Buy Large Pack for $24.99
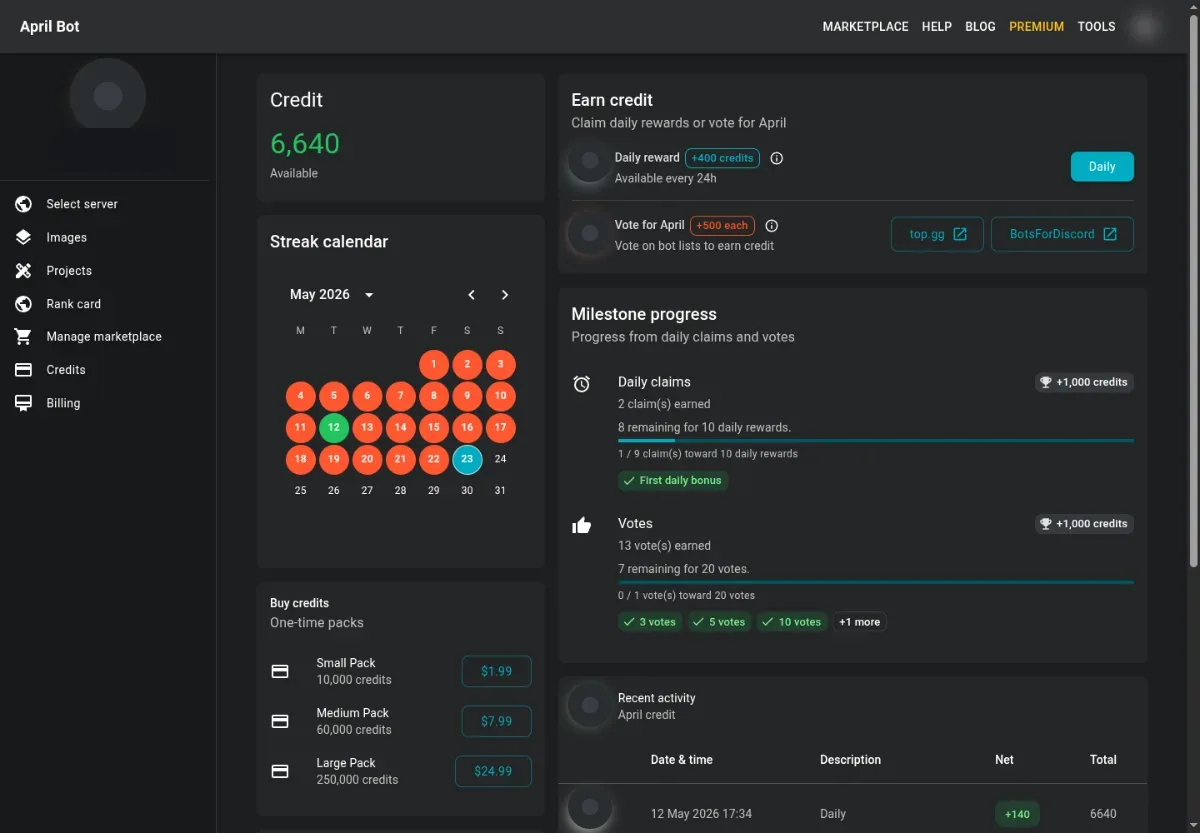Screen dimensions: 1200x833 [493, 771]
